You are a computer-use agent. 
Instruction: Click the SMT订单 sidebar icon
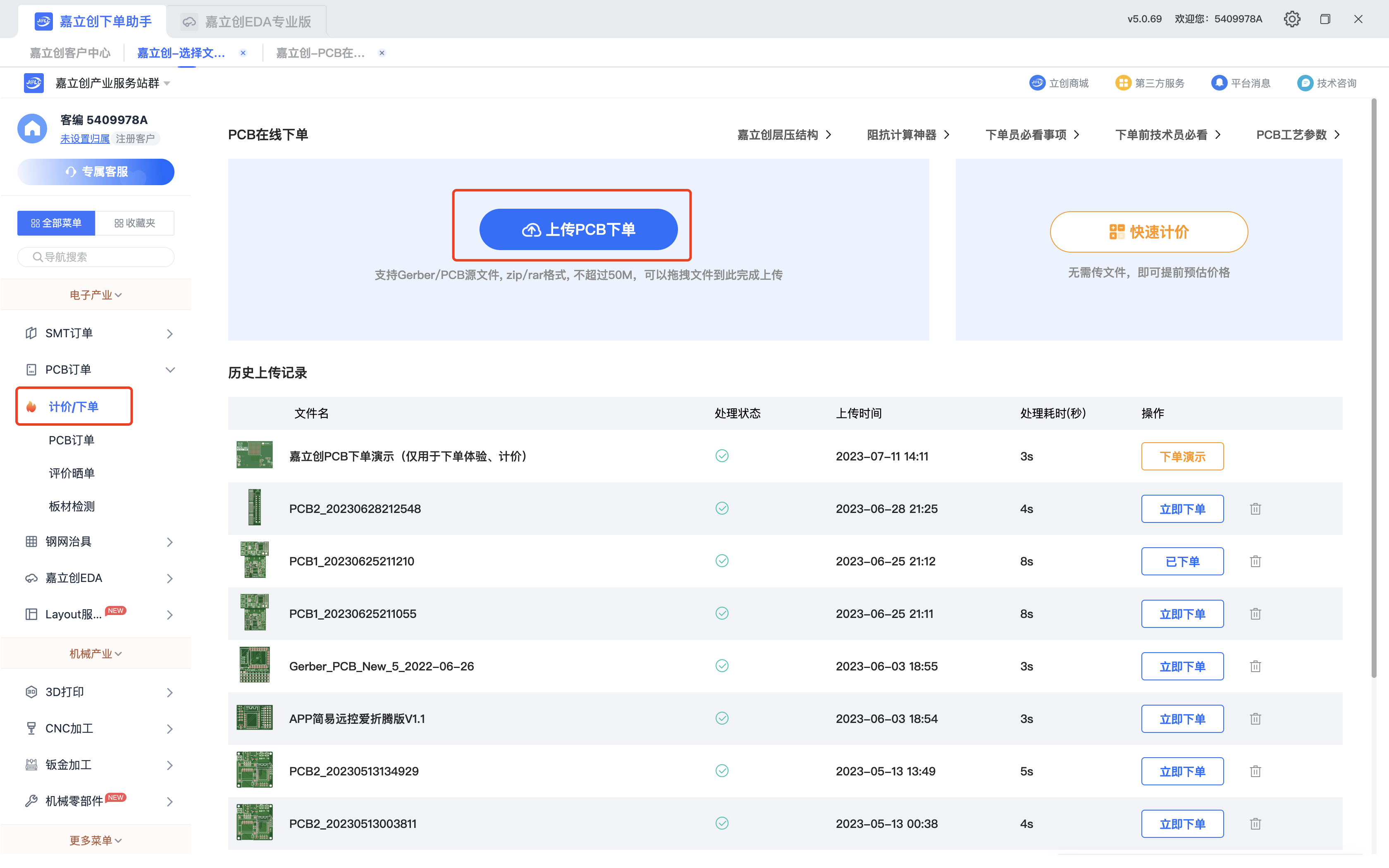pyautogui.click(x=31, y=333)
